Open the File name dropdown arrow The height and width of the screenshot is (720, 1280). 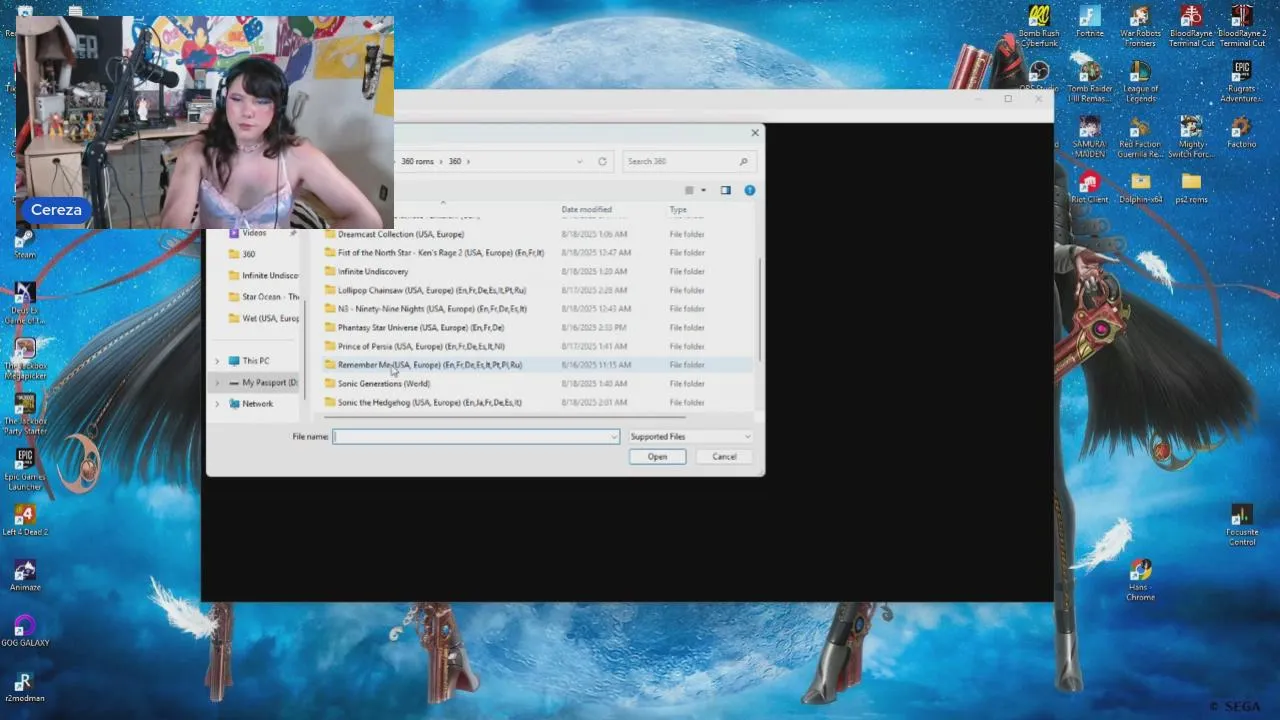(614, 436)
